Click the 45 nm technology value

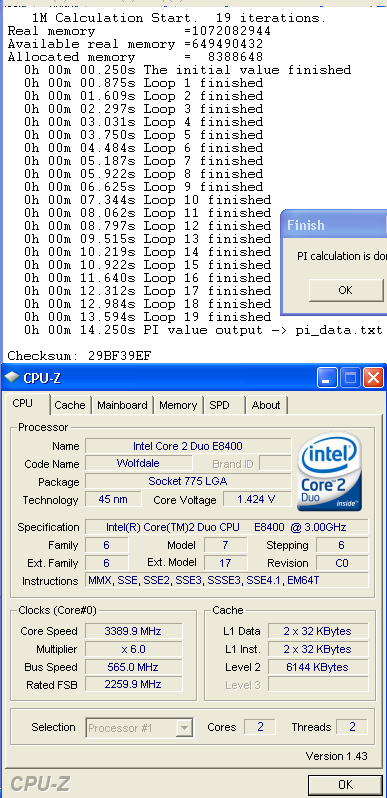pos(113,499)
